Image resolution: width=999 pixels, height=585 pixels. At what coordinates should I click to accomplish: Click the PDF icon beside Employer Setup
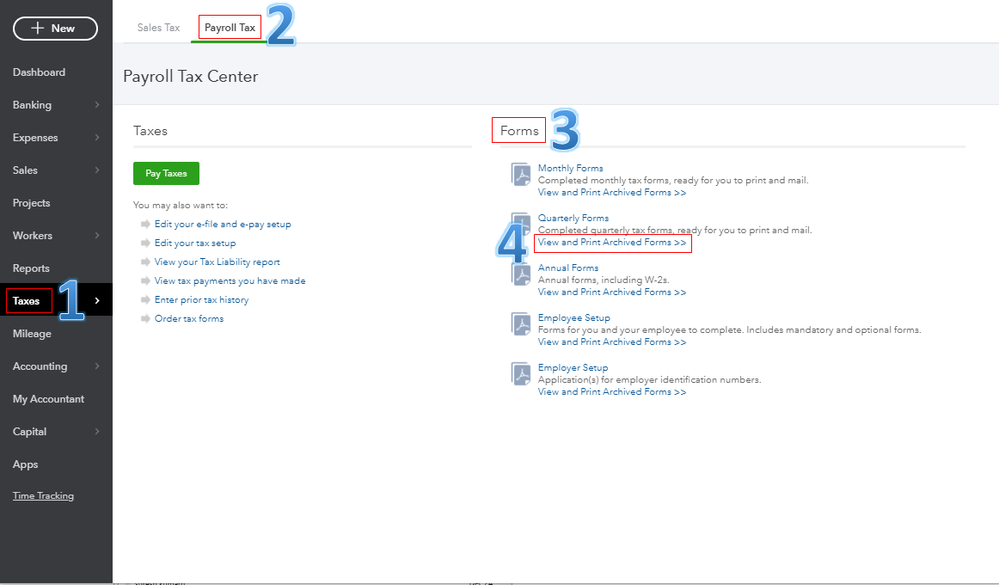pyautogui.click(x=521, y=373)
